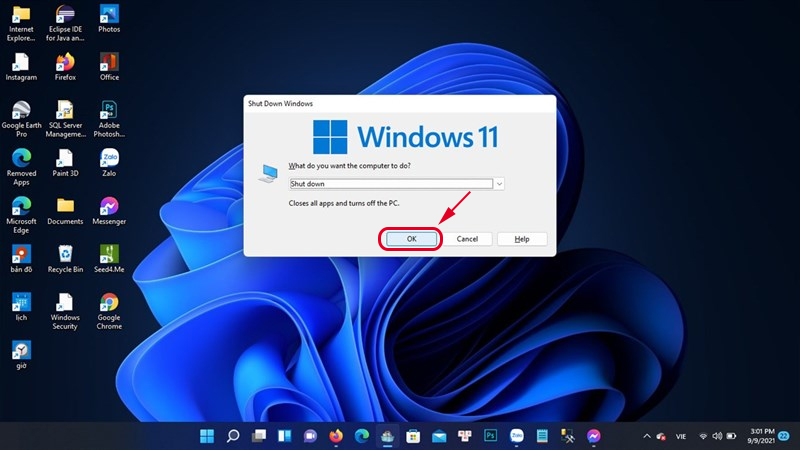Open the Windows Start menu
This screenshot has width=800, height=450.
[207, 436]
